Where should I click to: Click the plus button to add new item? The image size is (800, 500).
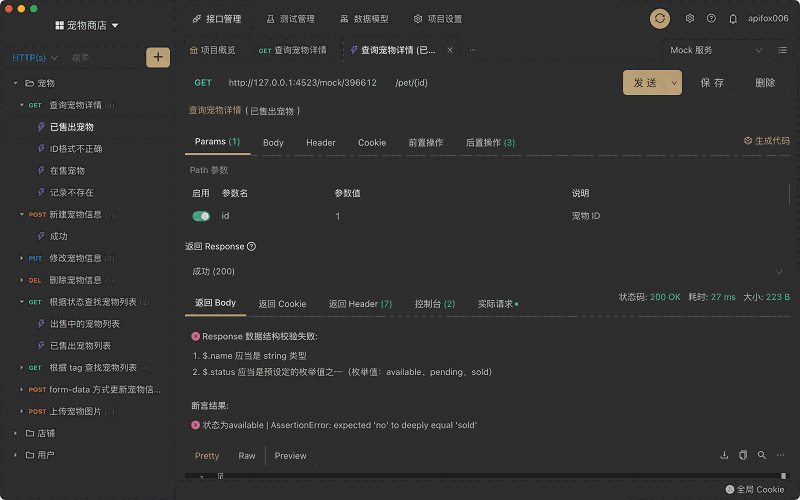158,57
